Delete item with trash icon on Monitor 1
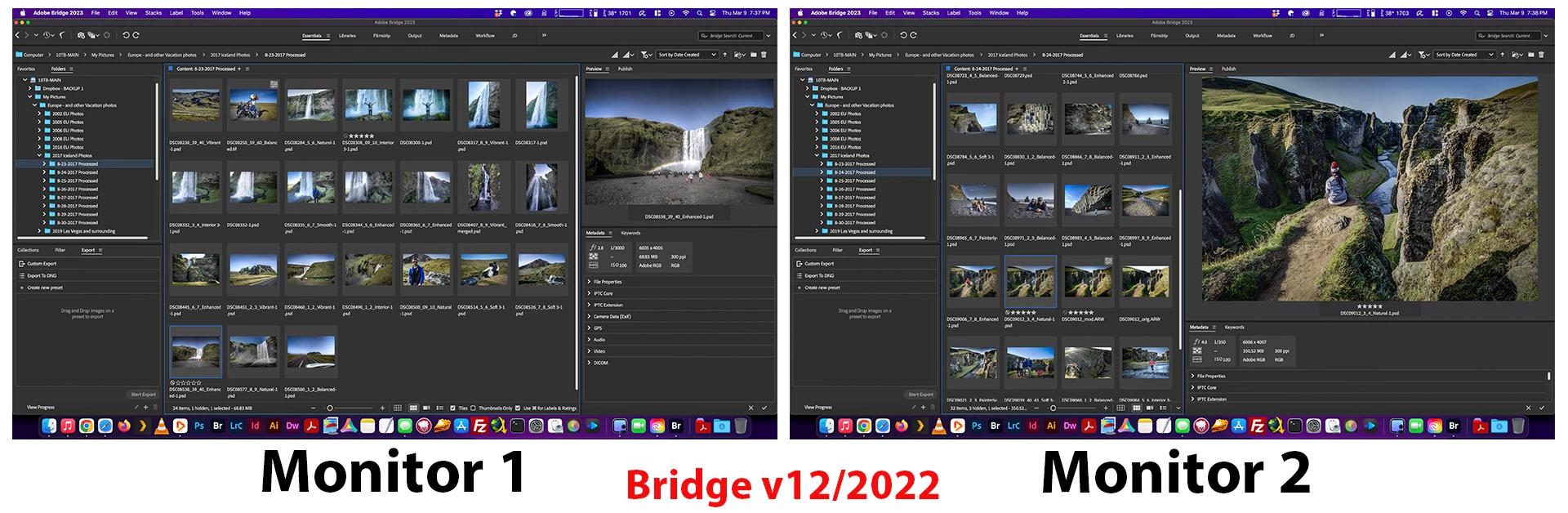The width and height of the screenshot is (1568, 513). point(764,55)
